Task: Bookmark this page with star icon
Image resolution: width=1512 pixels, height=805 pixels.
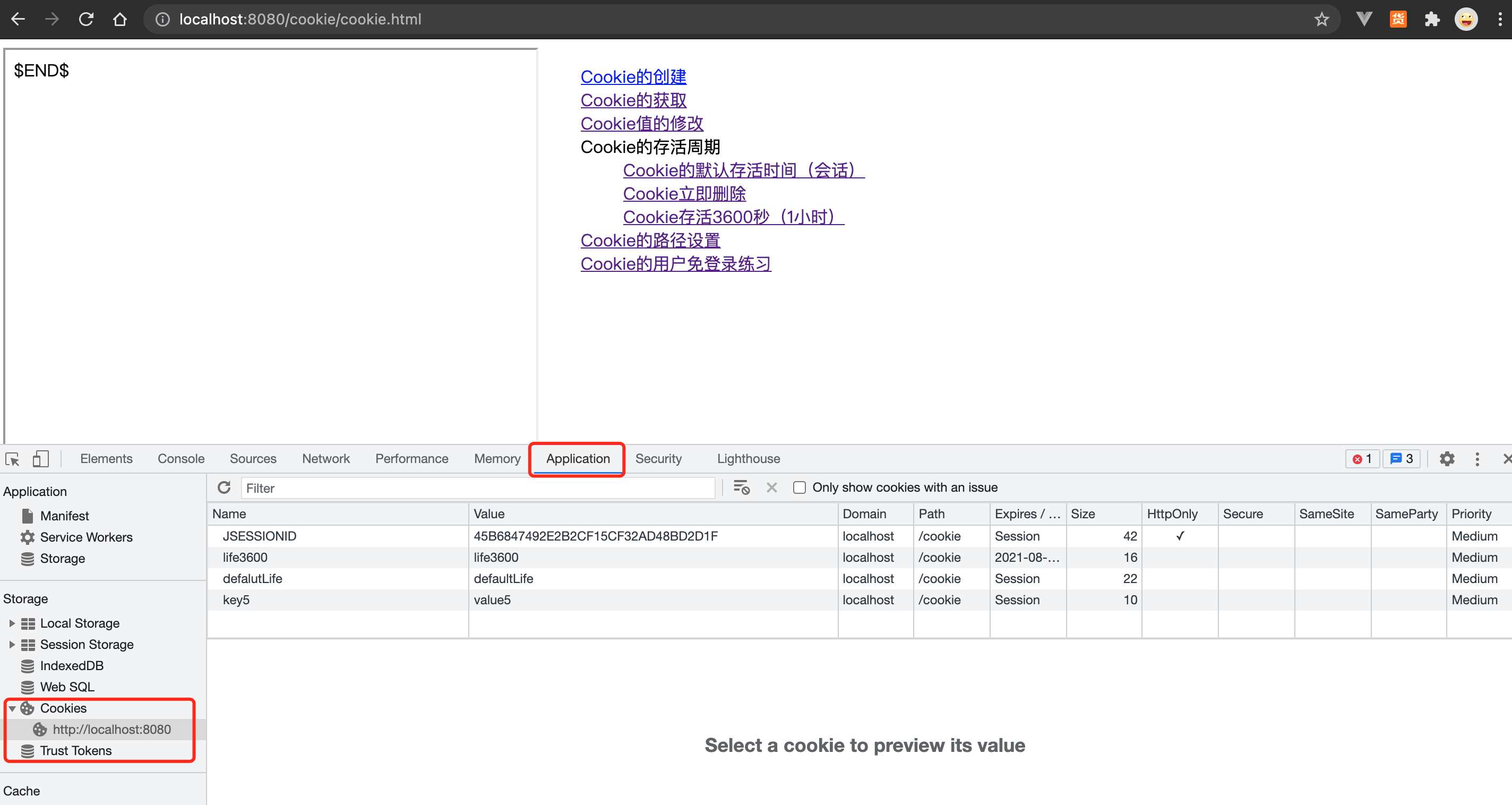Action: (x=1321, y=19)
